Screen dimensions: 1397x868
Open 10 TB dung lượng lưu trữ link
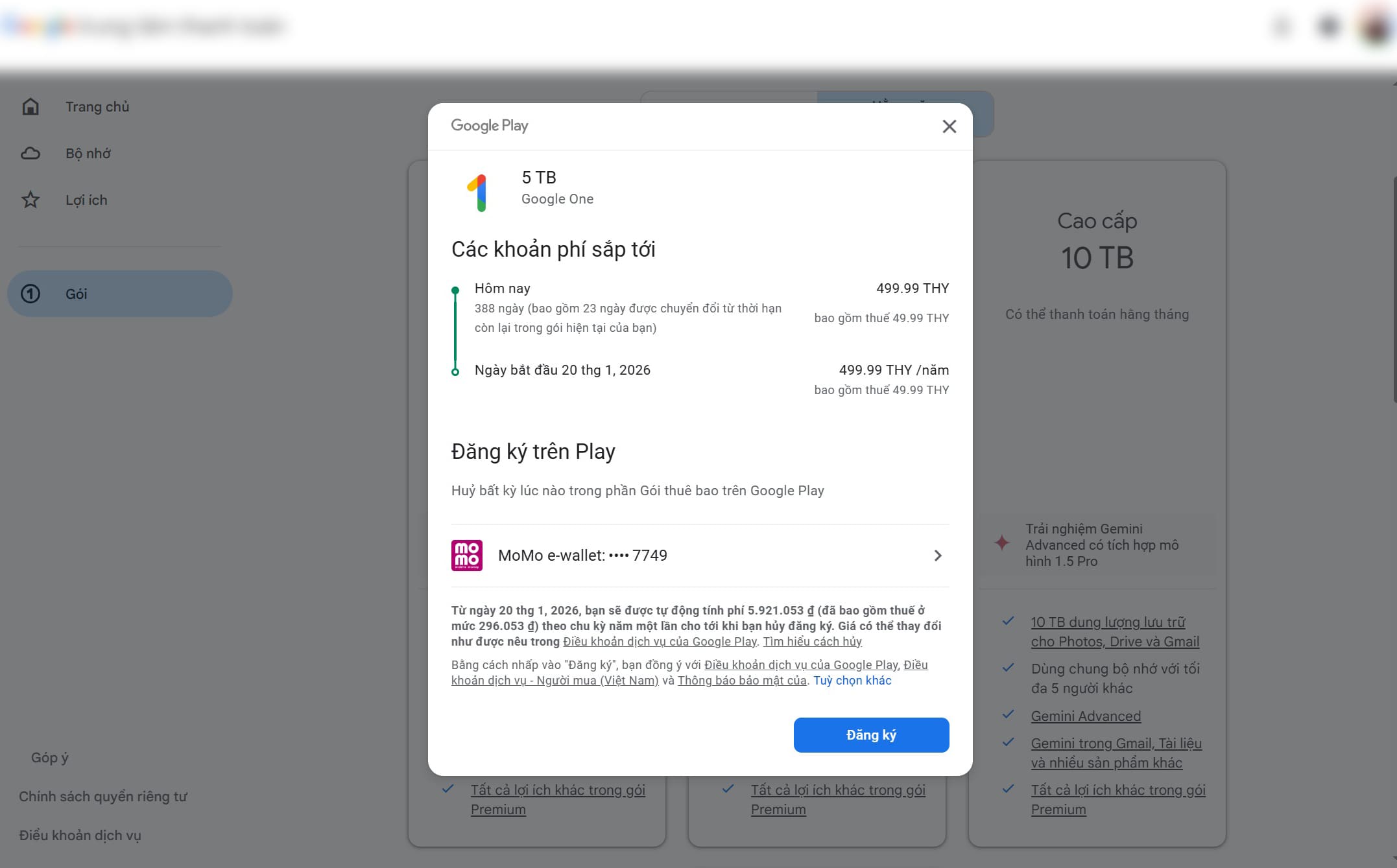click(1115, 632)
